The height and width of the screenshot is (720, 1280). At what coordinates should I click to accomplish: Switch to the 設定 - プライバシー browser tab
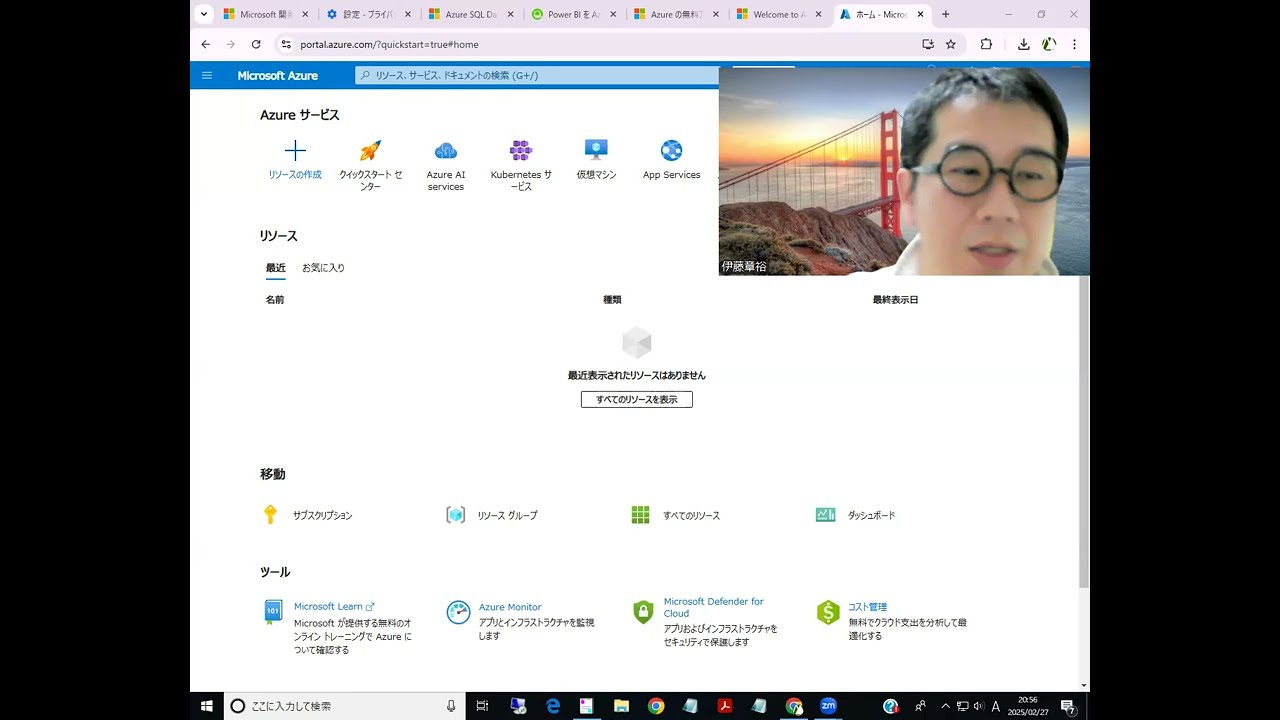(369, 15)
